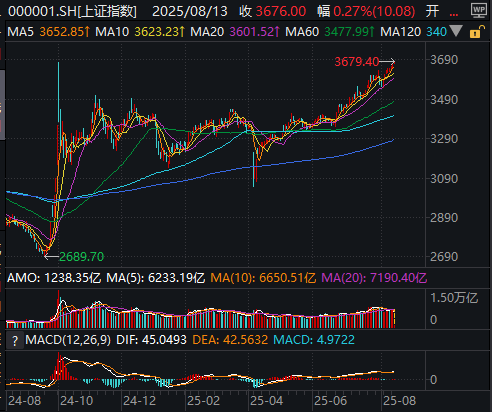Select the DEA value in MACD panel

pyautogui.click(x=230, y=340)
